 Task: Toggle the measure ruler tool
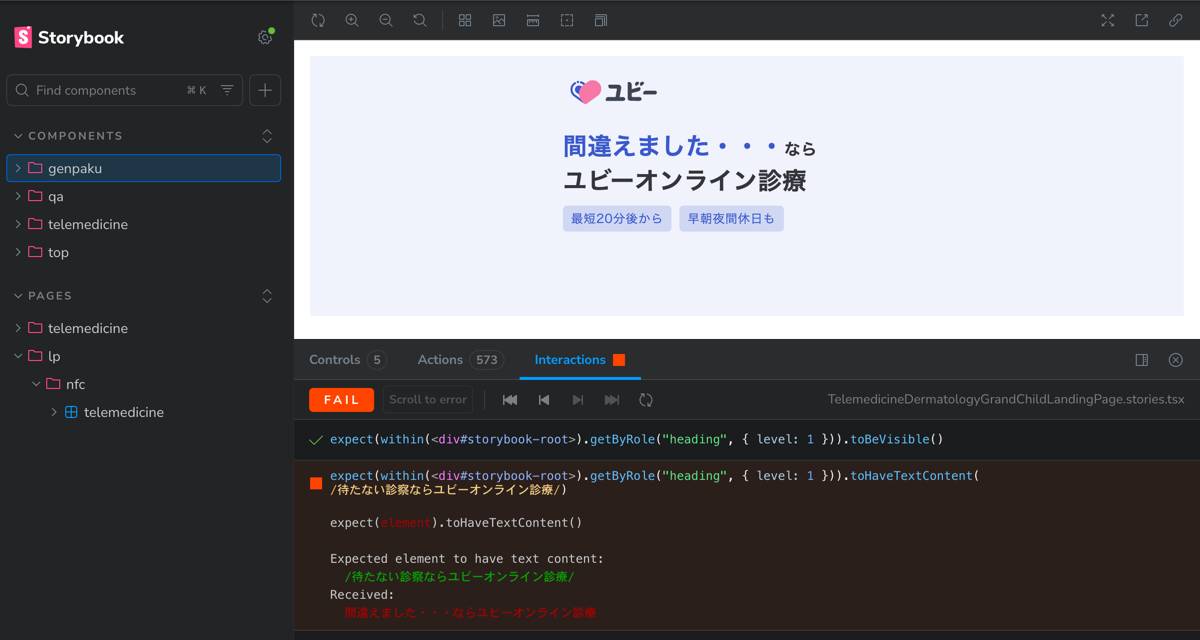point(533,20)
